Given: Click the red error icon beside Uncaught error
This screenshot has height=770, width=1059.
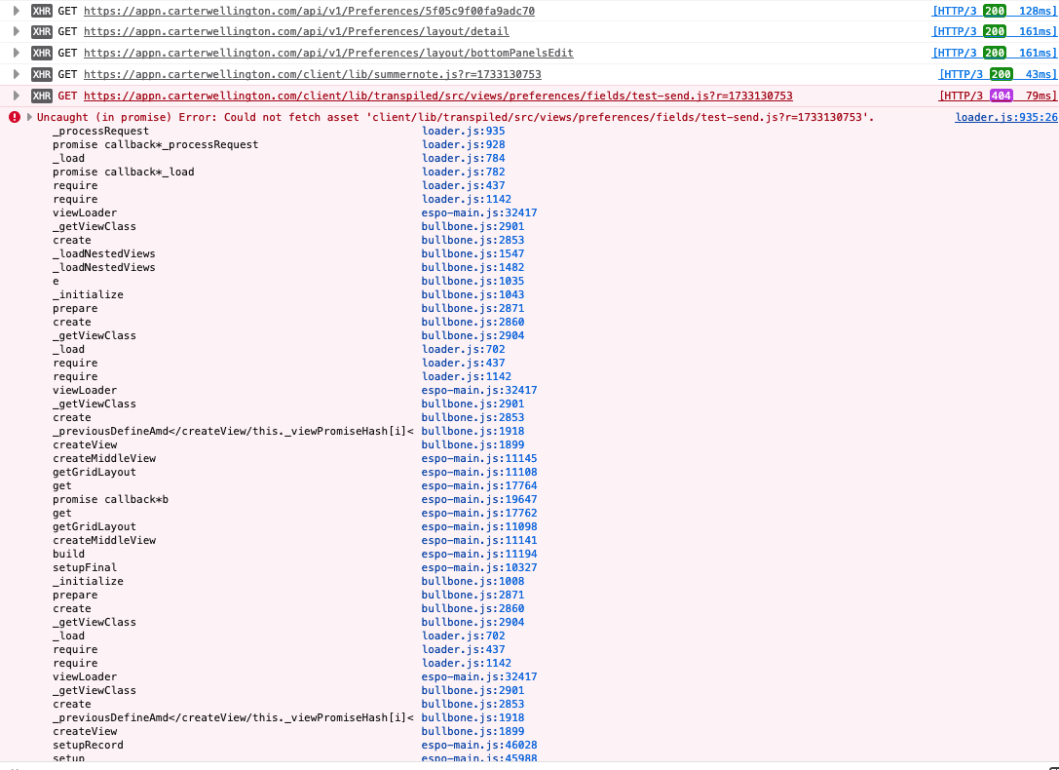Looking at the screenshot, I should pyautogui.click(x=14, y=117).
